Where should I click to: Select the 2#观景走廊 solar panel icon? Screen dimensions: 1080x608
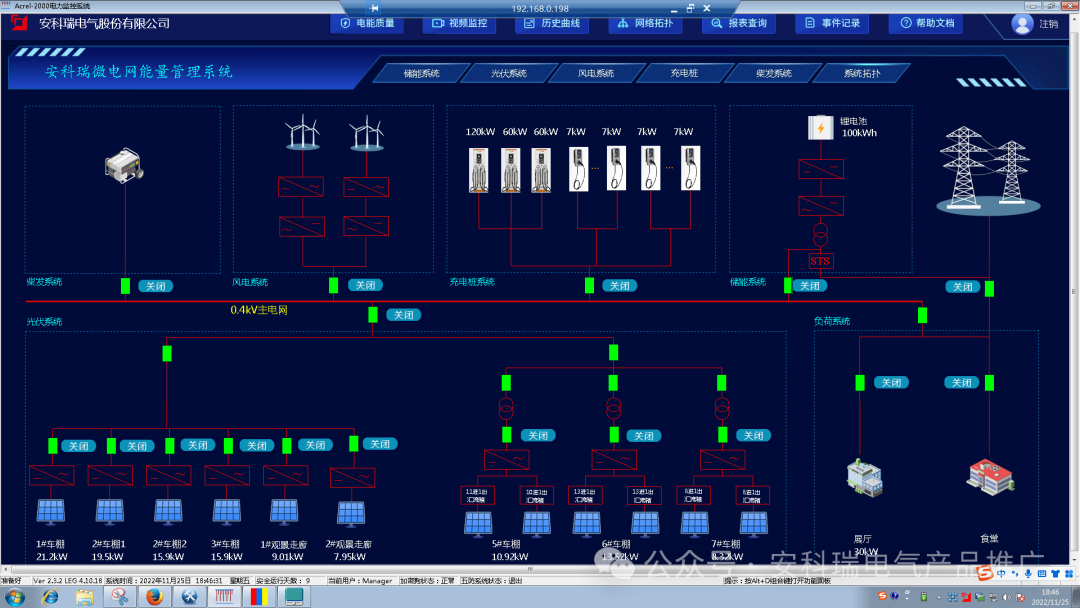(x=351, y=515)
